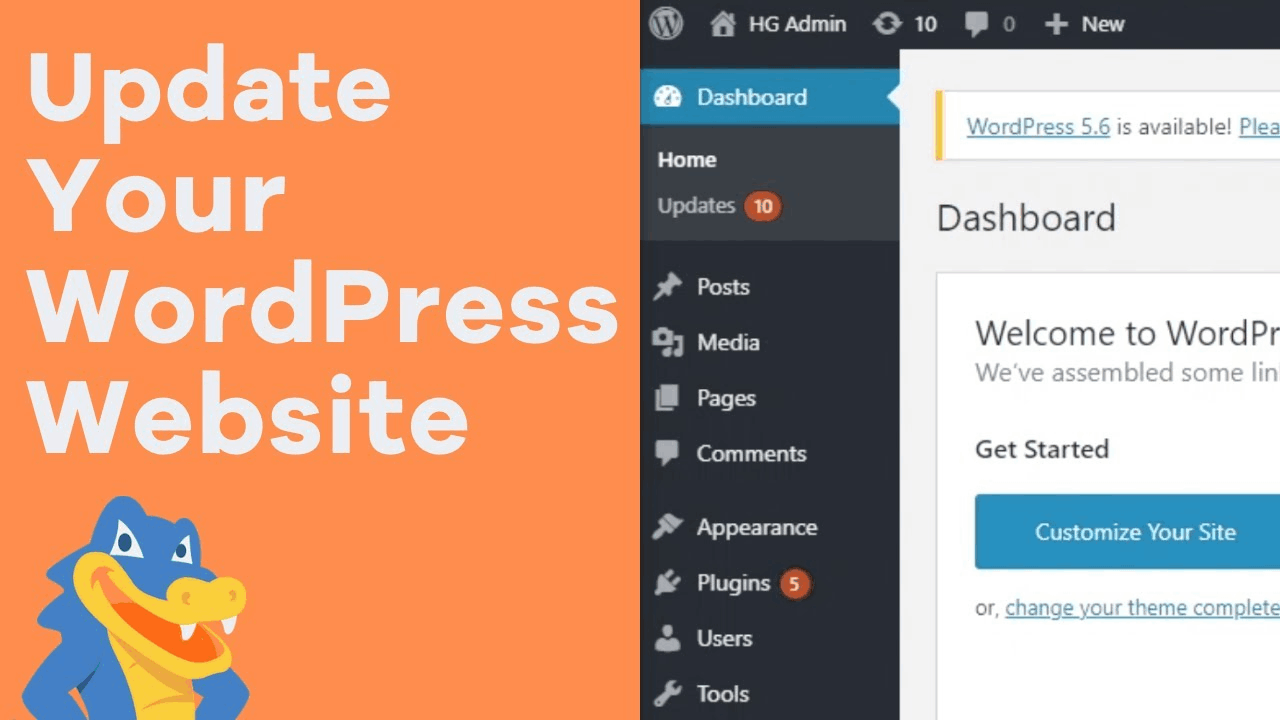Click the HG Admin site name
This screenshot has height=720, width=1280.
click(x=797, y=24)
